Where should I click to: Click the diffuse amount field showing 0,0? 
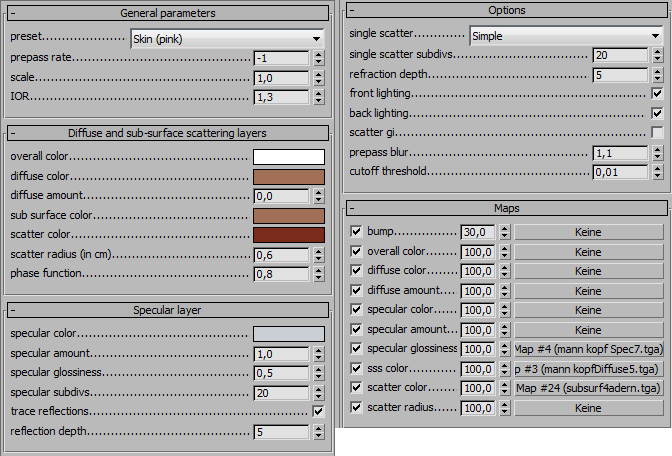[x=282, y=196]
